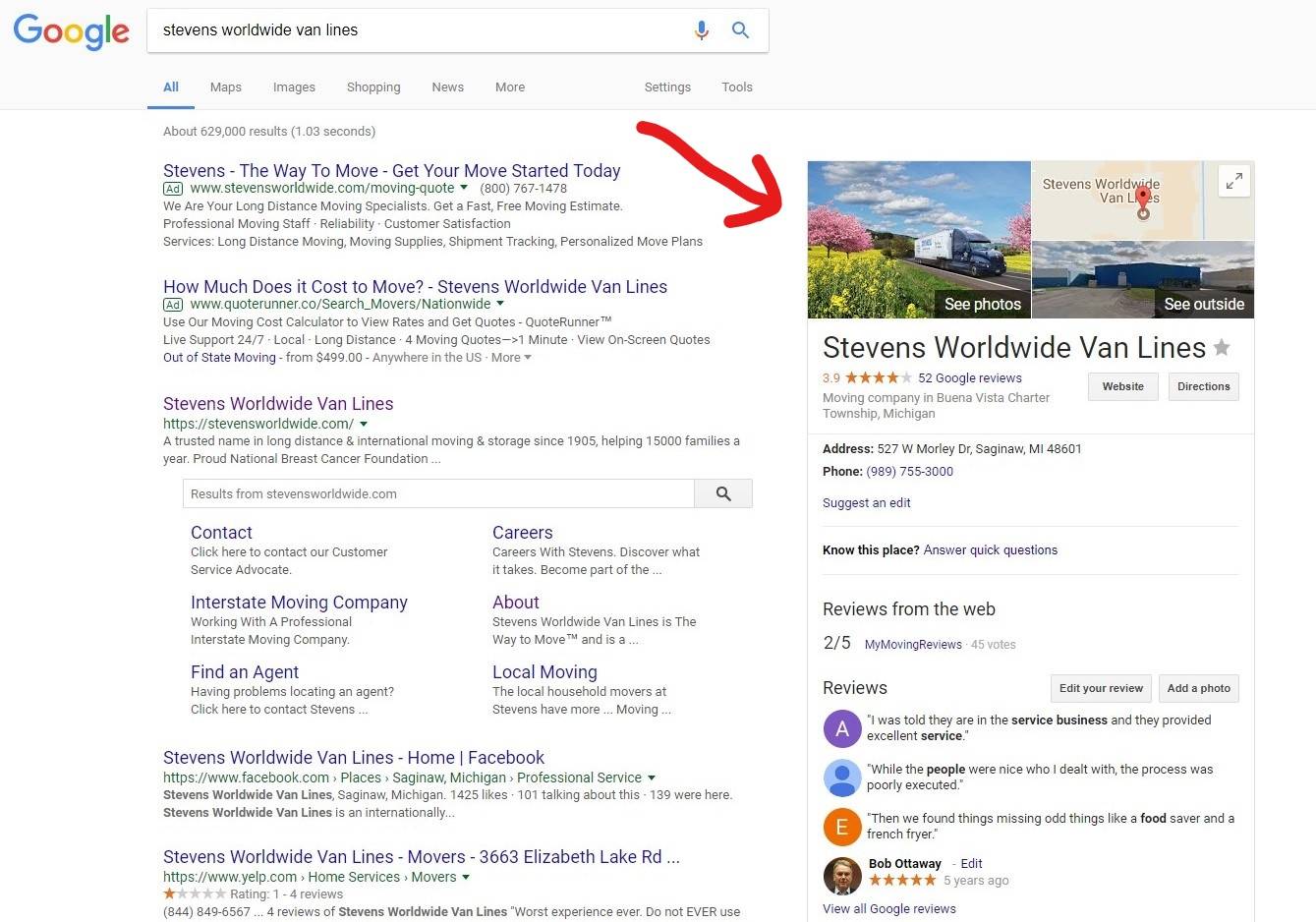Click View all Google reviews

coord(889,909)
